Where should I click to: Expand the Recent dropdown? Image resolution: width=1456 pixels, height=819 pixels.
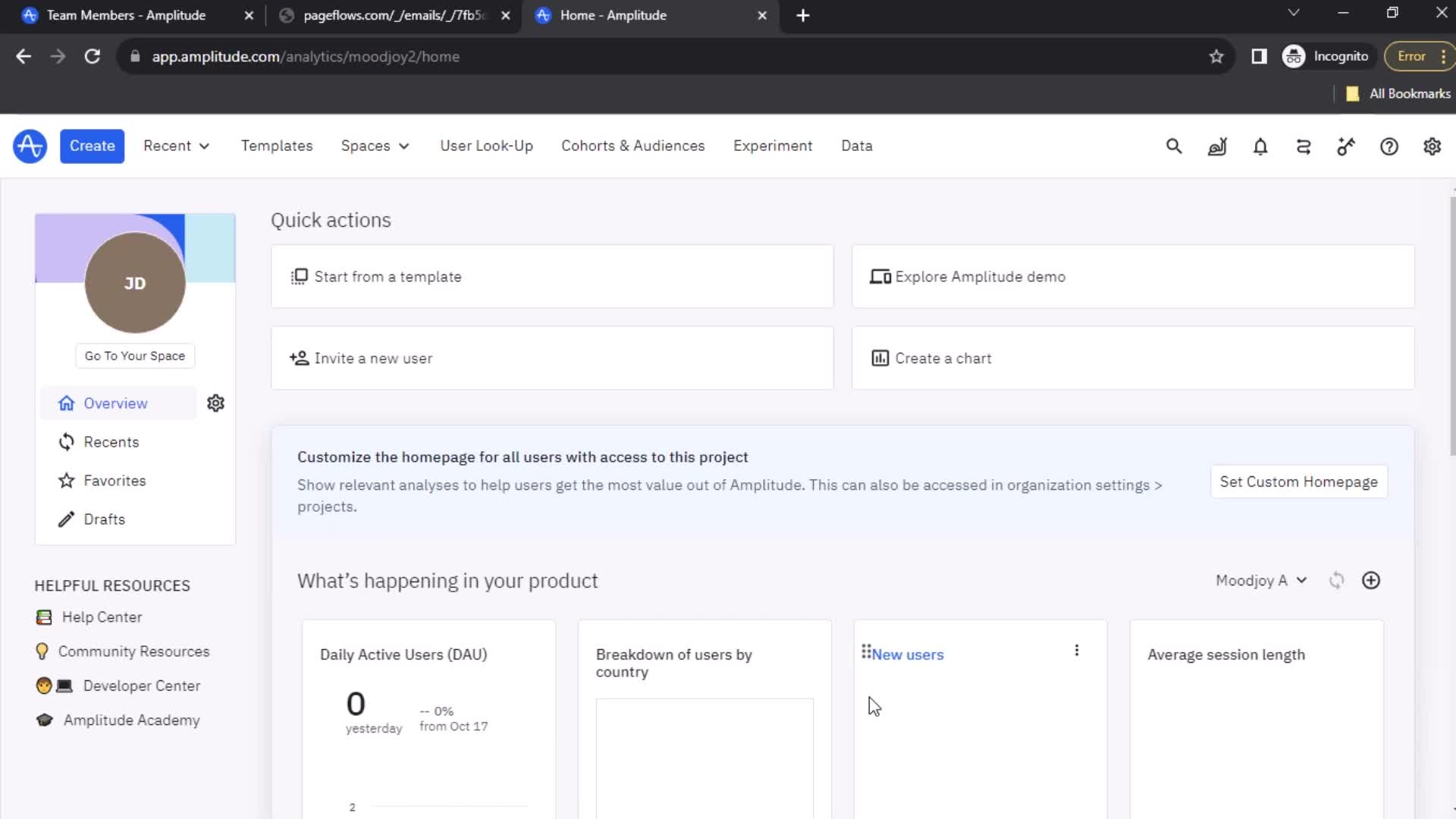tap(176, 146)
